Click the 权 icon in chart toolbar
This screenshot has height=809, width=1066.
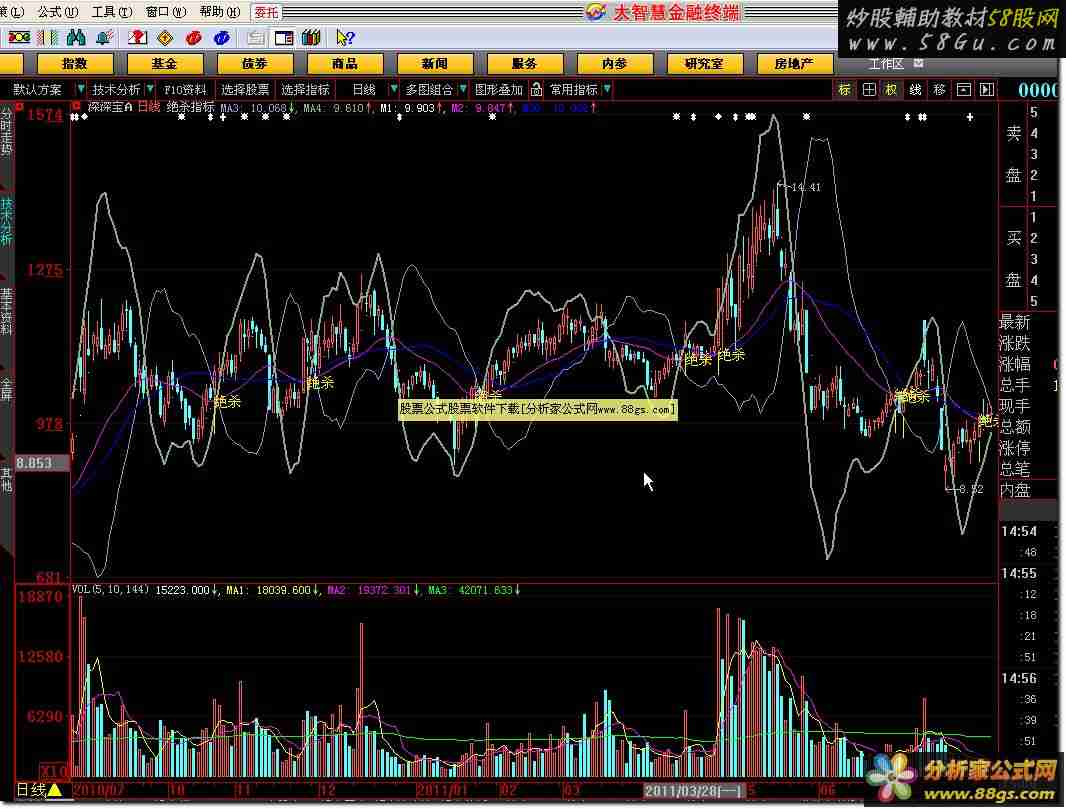click(x=891, y=90)
